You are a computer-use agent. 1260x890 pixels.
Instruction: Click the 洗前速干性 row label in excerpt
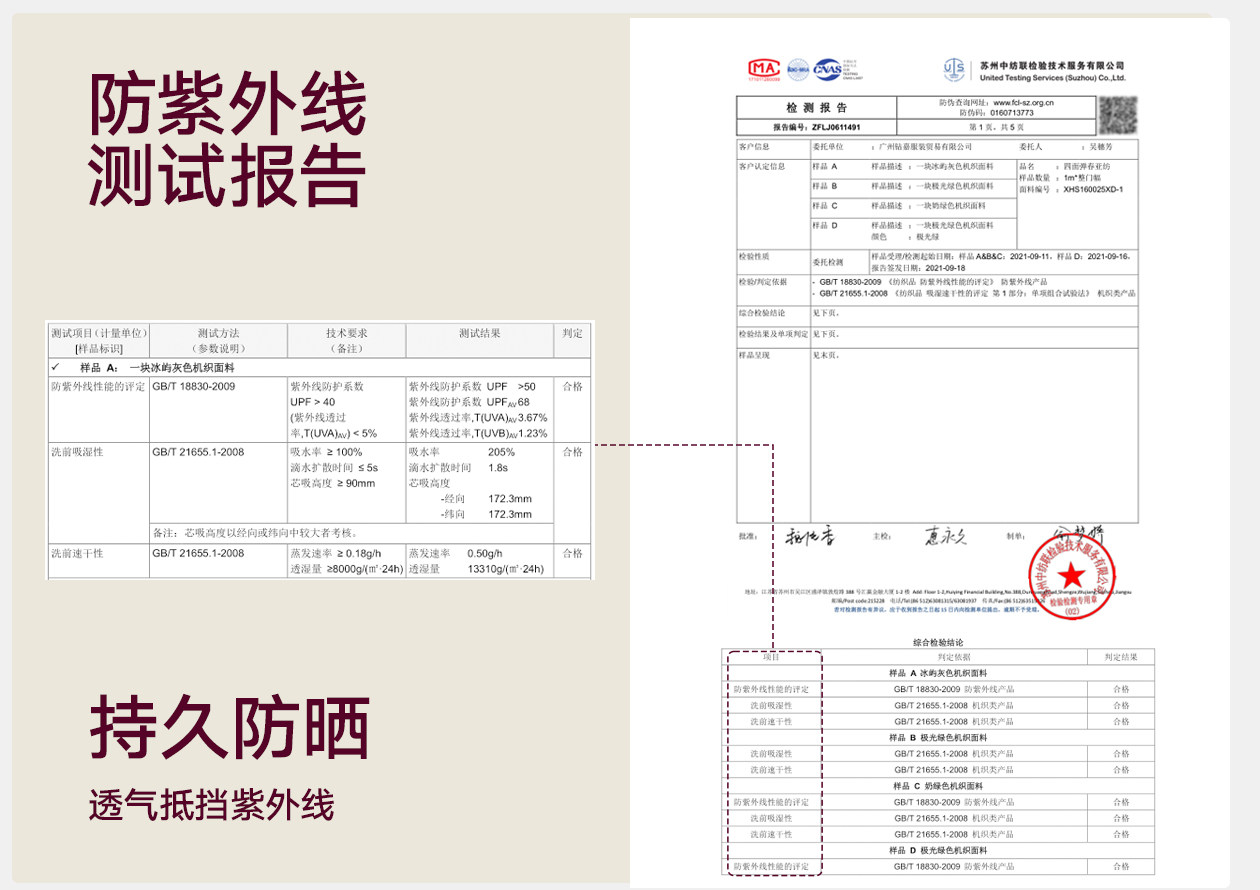click(77, 553)
